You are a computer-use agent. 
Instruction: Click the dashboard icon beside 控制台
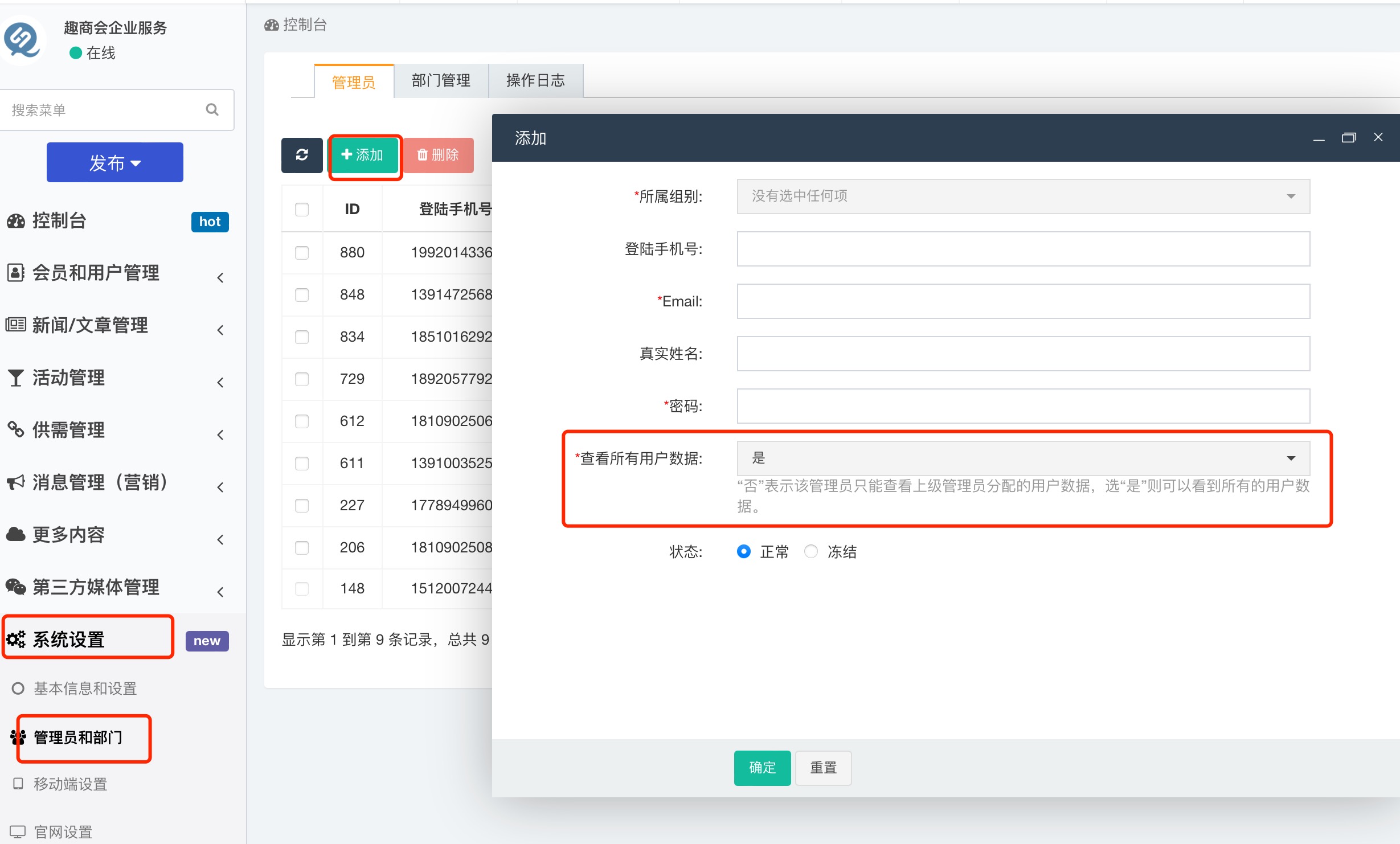[x=16, y=221]
